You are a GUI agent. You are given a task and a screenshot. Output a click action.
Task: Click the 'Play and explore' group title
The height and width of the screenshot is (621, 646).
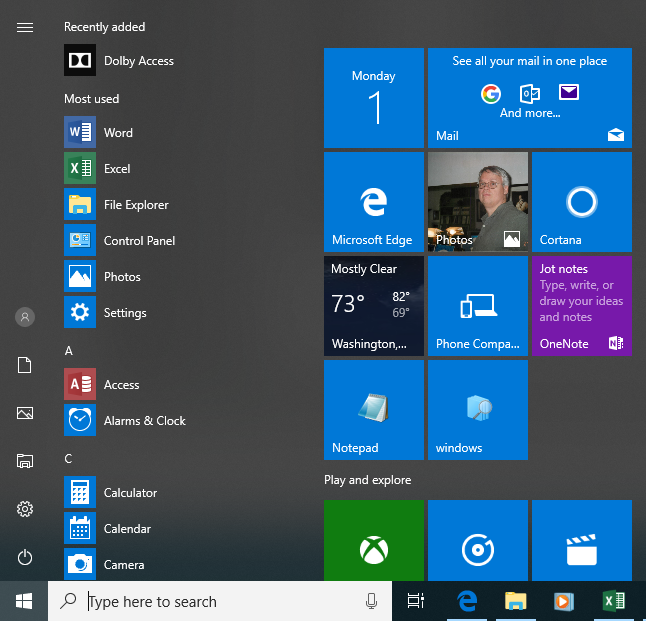[367, 480]
